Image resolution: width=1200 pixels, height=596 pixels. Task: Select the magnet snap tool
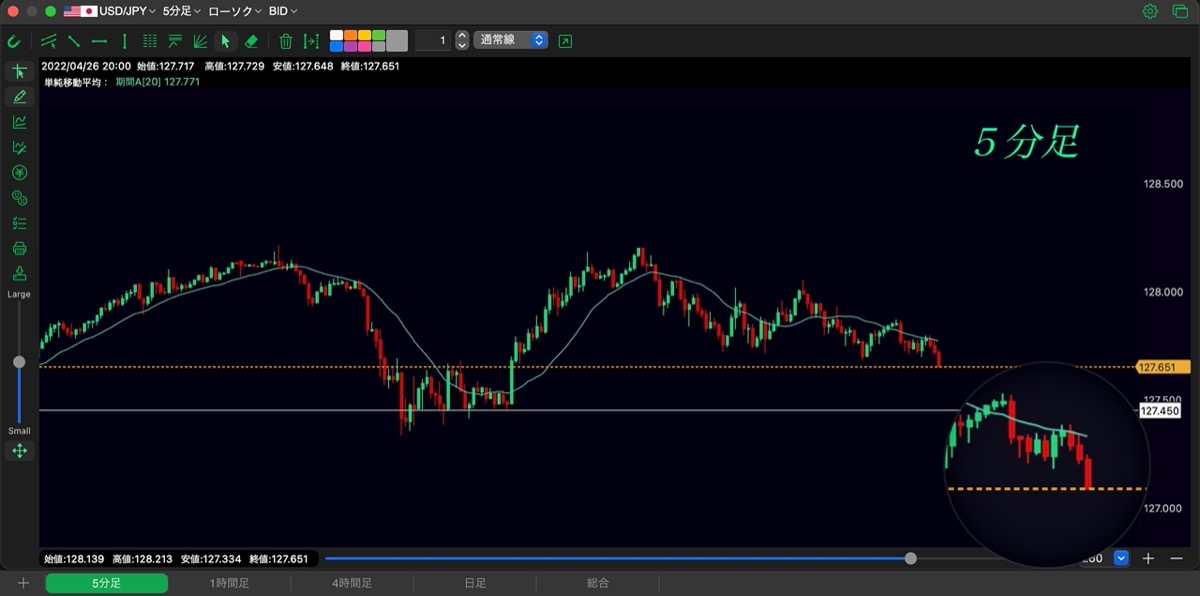(x=14, y=41)
